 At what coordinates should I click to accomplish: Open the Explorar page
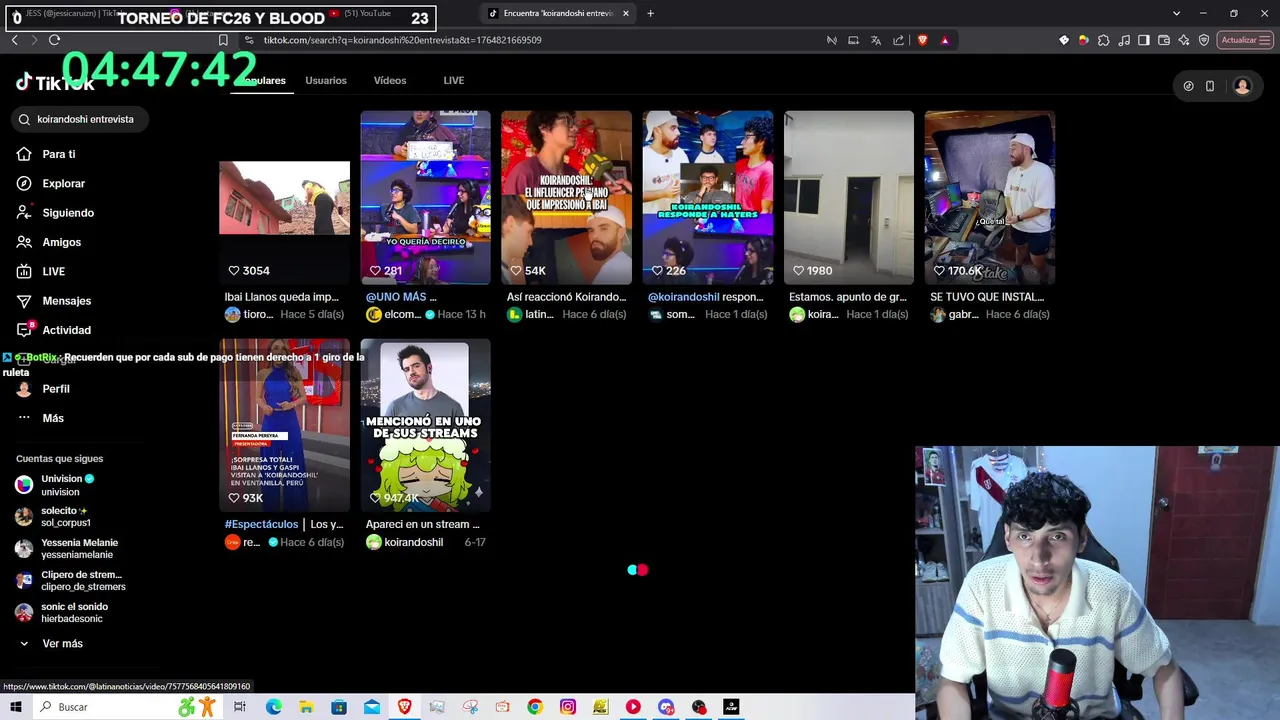coord(51,183)
